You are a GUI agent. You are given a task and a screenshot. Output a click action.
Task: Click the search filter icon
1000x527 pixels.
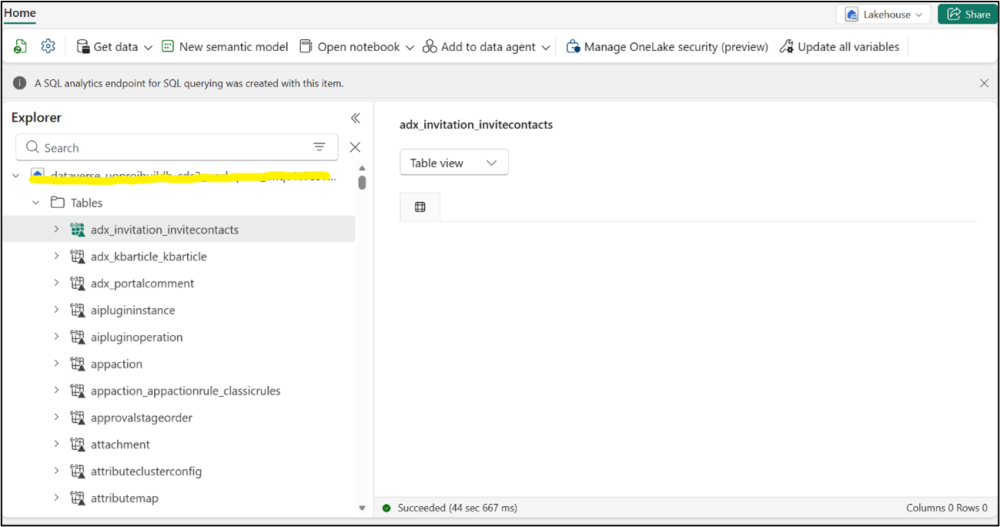(320, 147)
